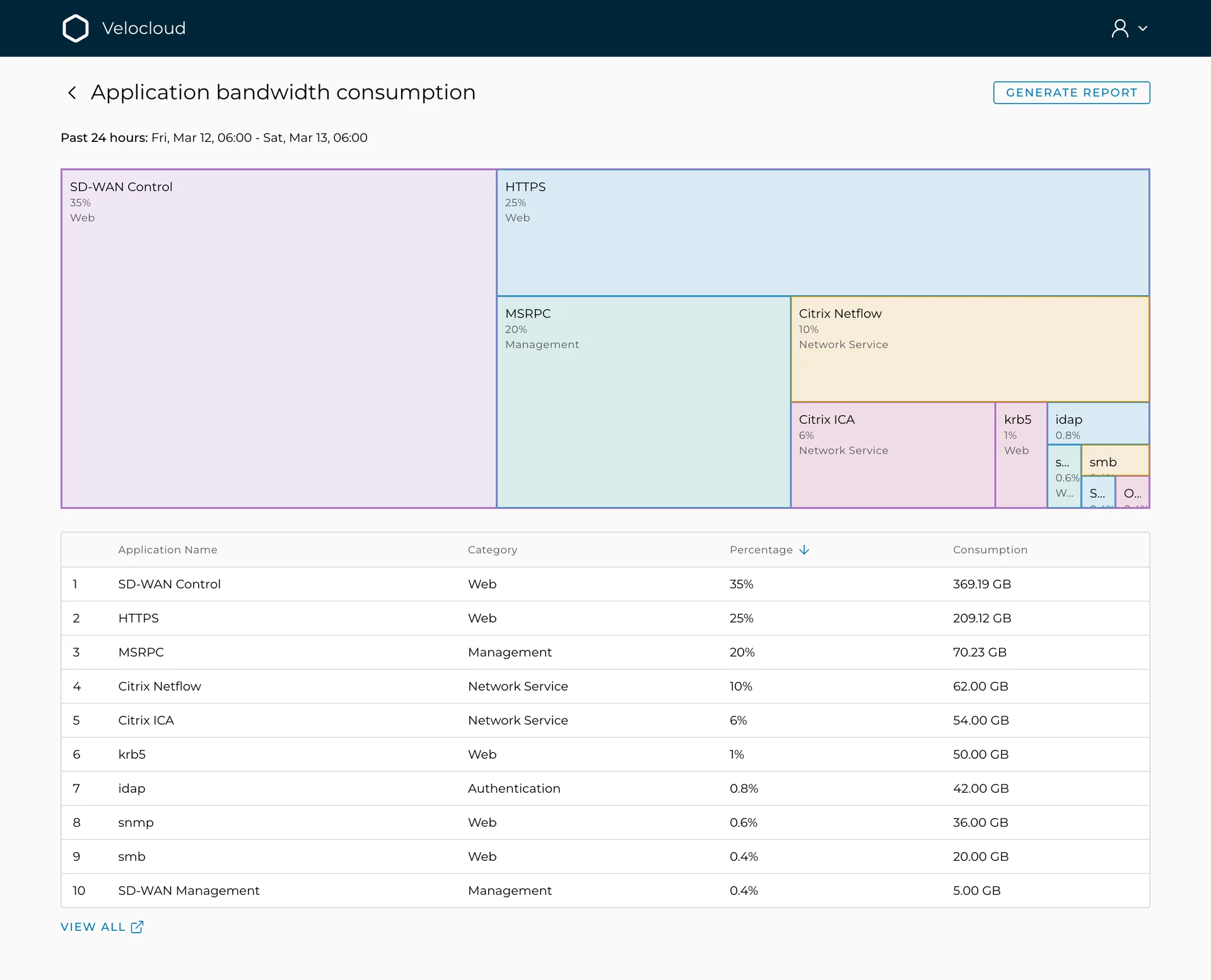
Task: Sort by the Percentage column arrow
Action: click(x=804, y=550)
